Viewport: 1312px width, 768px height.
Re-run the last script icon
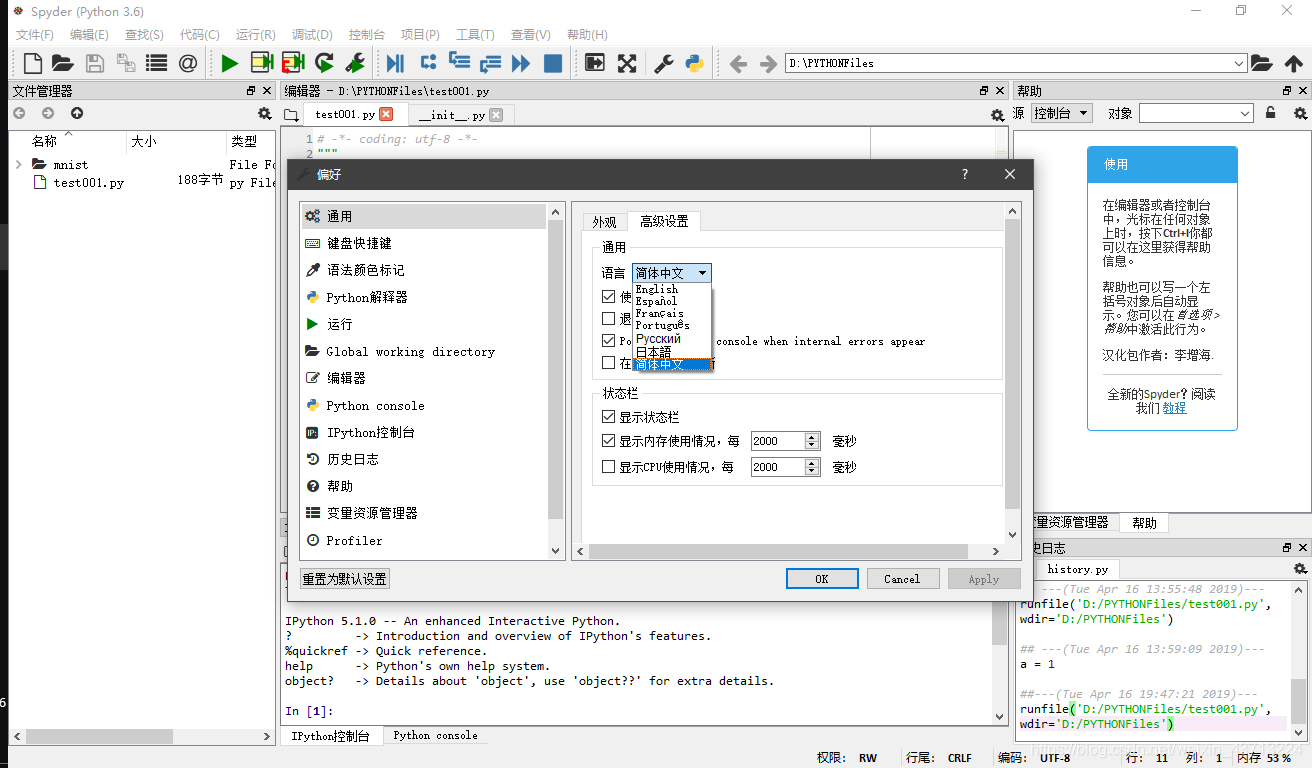pyautogui.click(x=324, y=63)
